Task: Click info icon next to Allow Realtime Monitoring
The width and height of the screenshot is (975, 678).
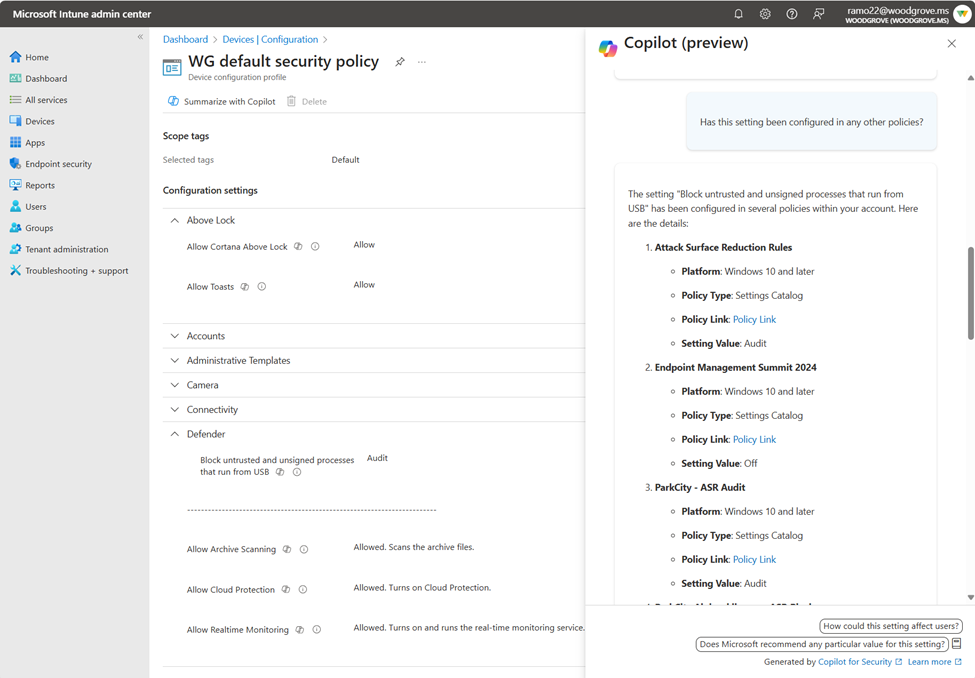Action: (x=317, y=629)
